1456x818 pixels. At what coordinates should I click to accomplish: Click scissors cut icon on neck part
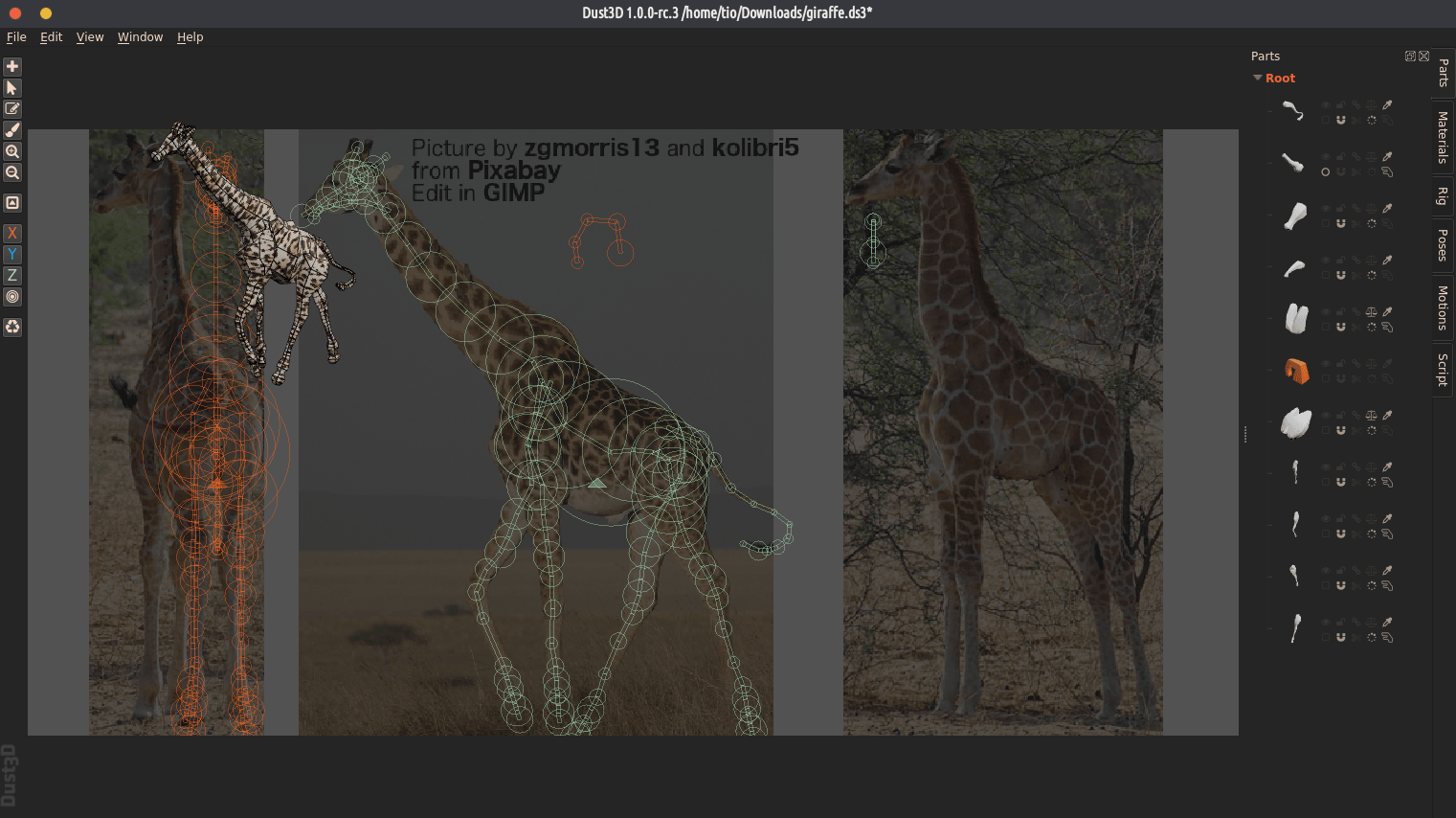pos(1356,223)
